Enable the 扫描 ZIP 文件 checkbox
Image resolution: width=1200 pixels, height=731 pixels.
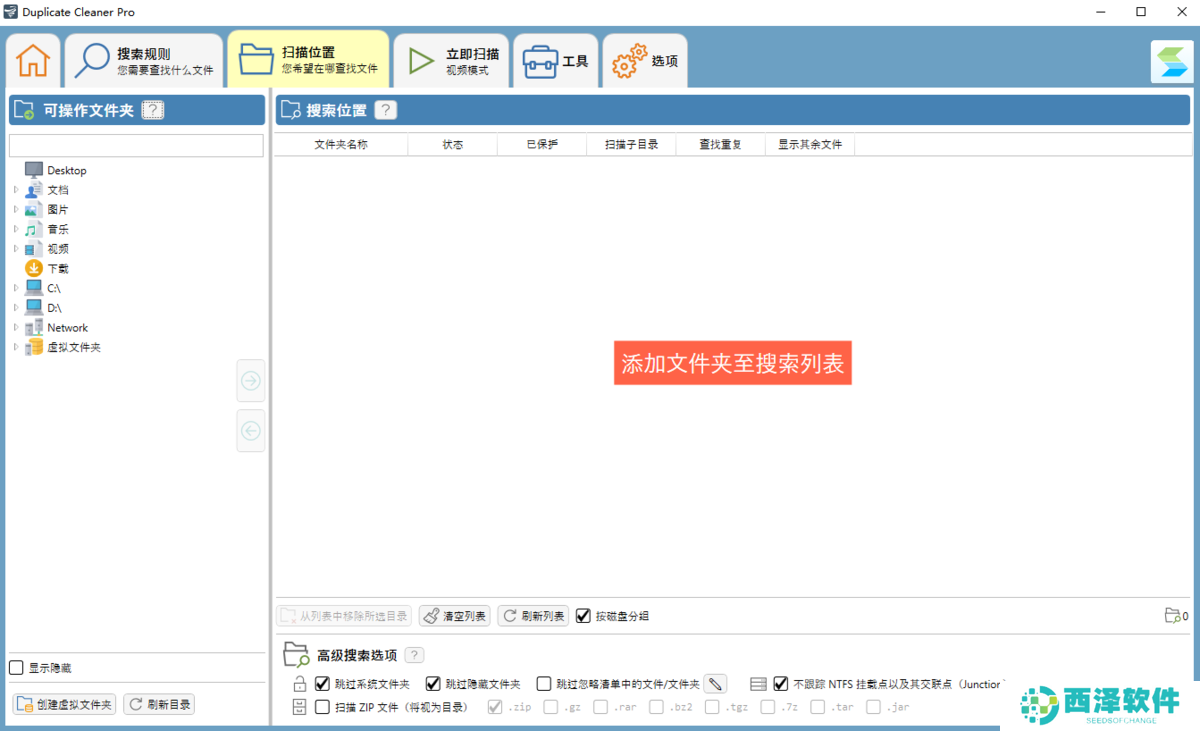tap(322, 707)
